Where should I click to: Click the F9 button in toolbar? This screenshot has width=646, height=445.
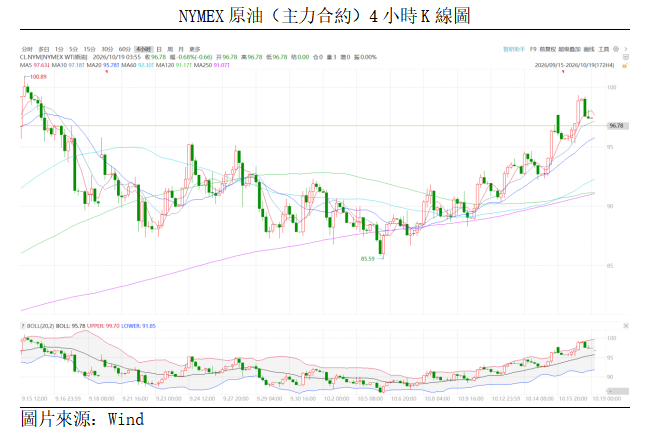(533, 49)
